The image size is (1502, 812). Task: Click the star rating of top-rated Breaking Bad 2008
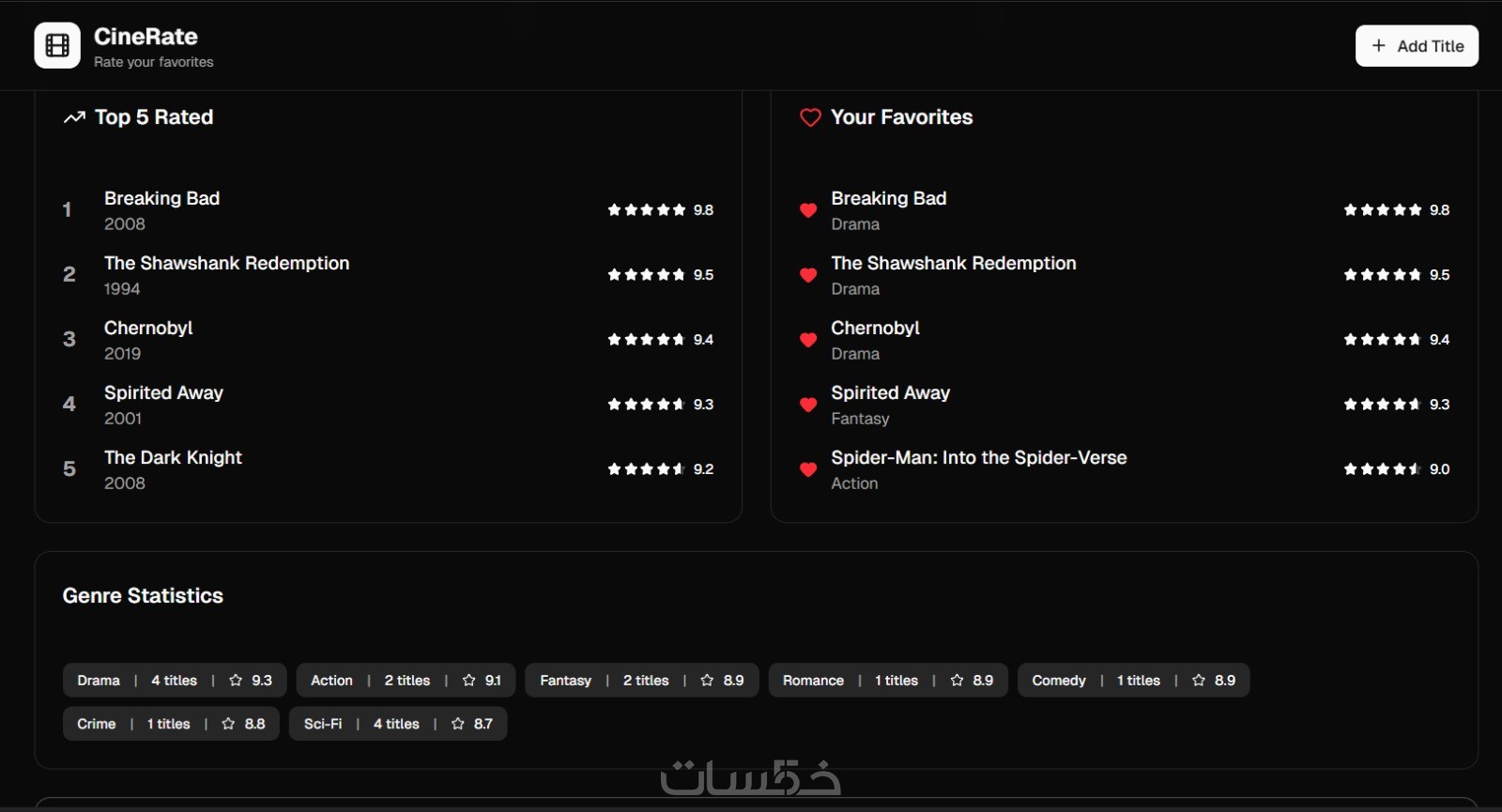point(647,210)
